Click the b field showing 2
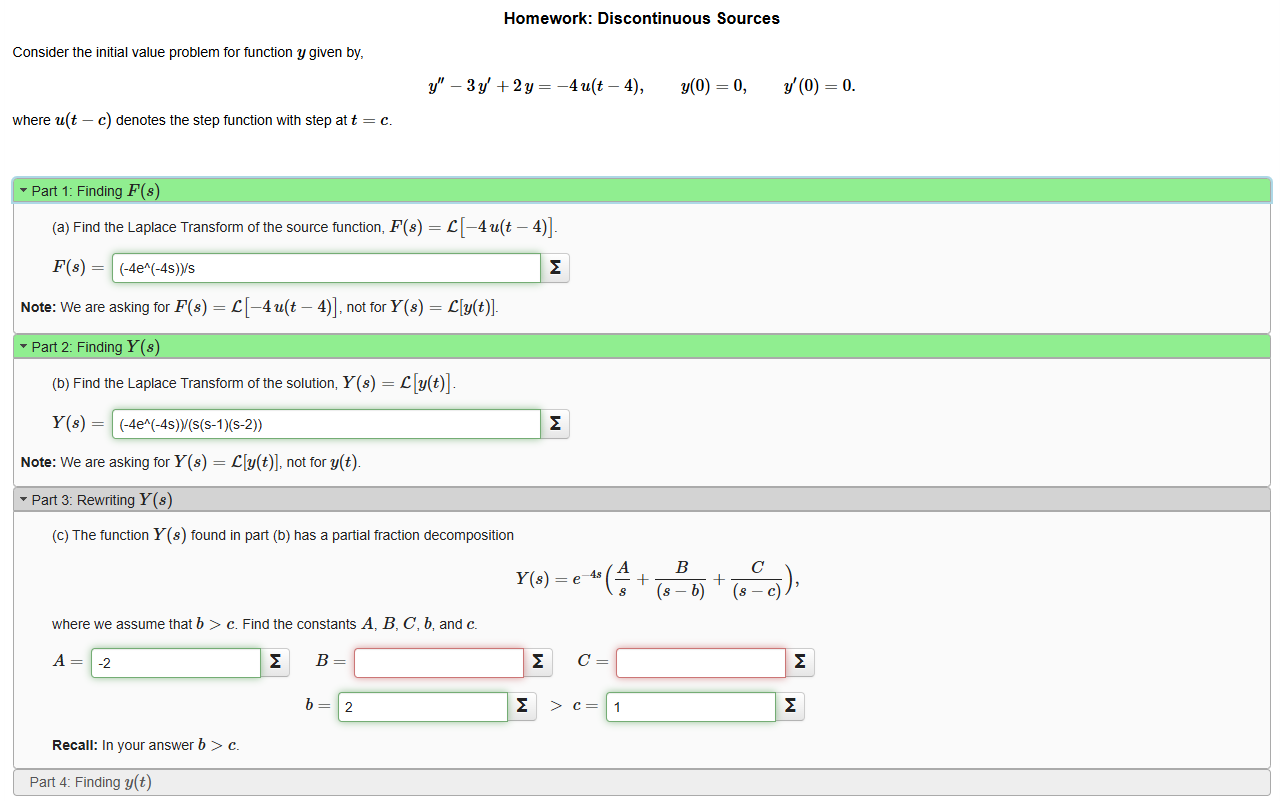This screenshot has width=1283, height=801. tap(422, 706)
